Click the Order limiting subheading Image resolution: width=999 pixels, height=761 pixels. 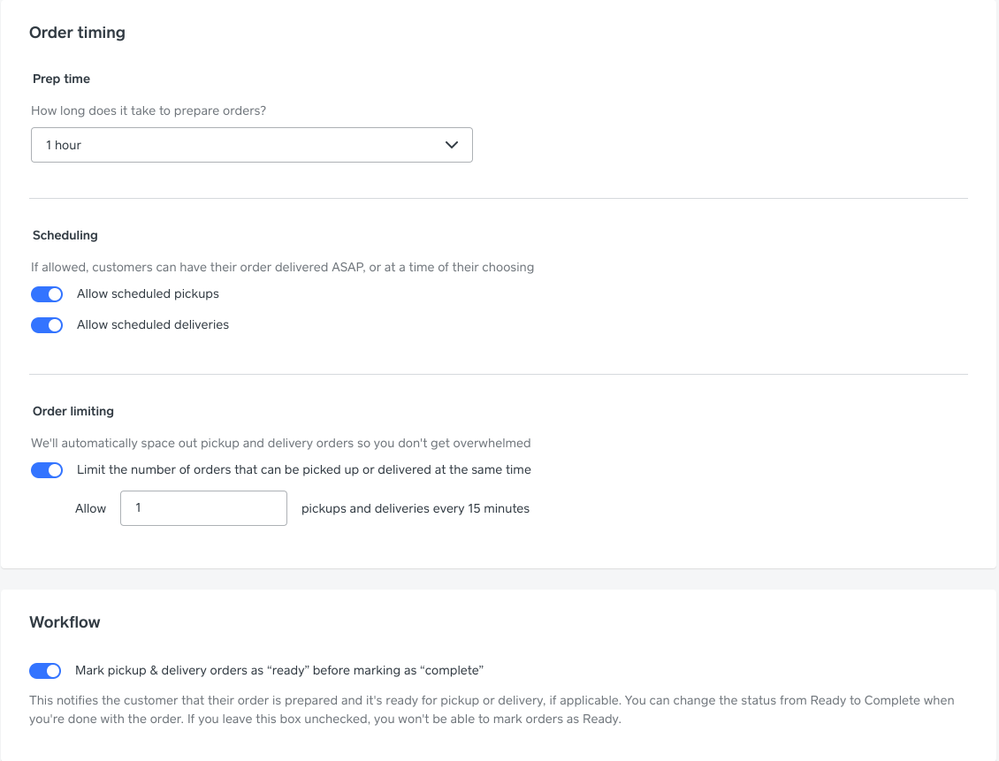pyautogui.click(x=73, y=411)
